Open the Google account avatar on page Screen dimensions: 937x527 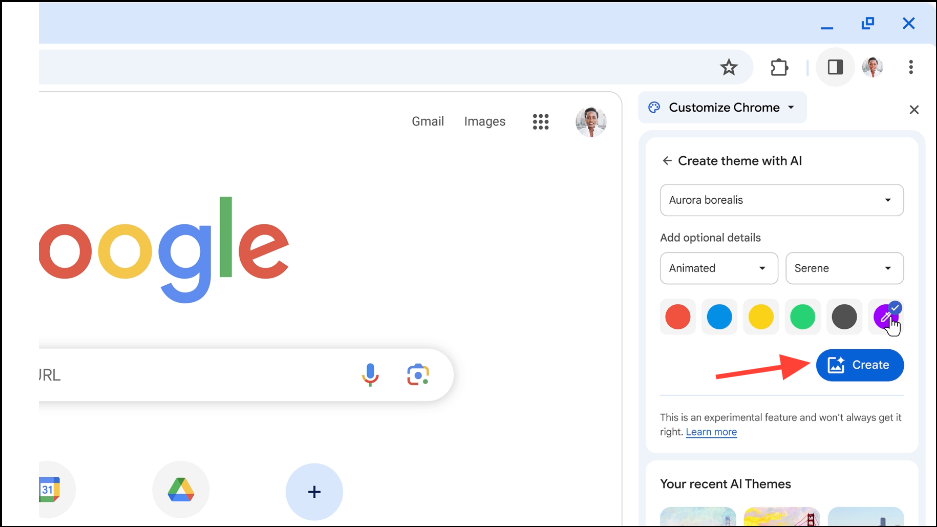pyautogui.click(x=591, y=122)
